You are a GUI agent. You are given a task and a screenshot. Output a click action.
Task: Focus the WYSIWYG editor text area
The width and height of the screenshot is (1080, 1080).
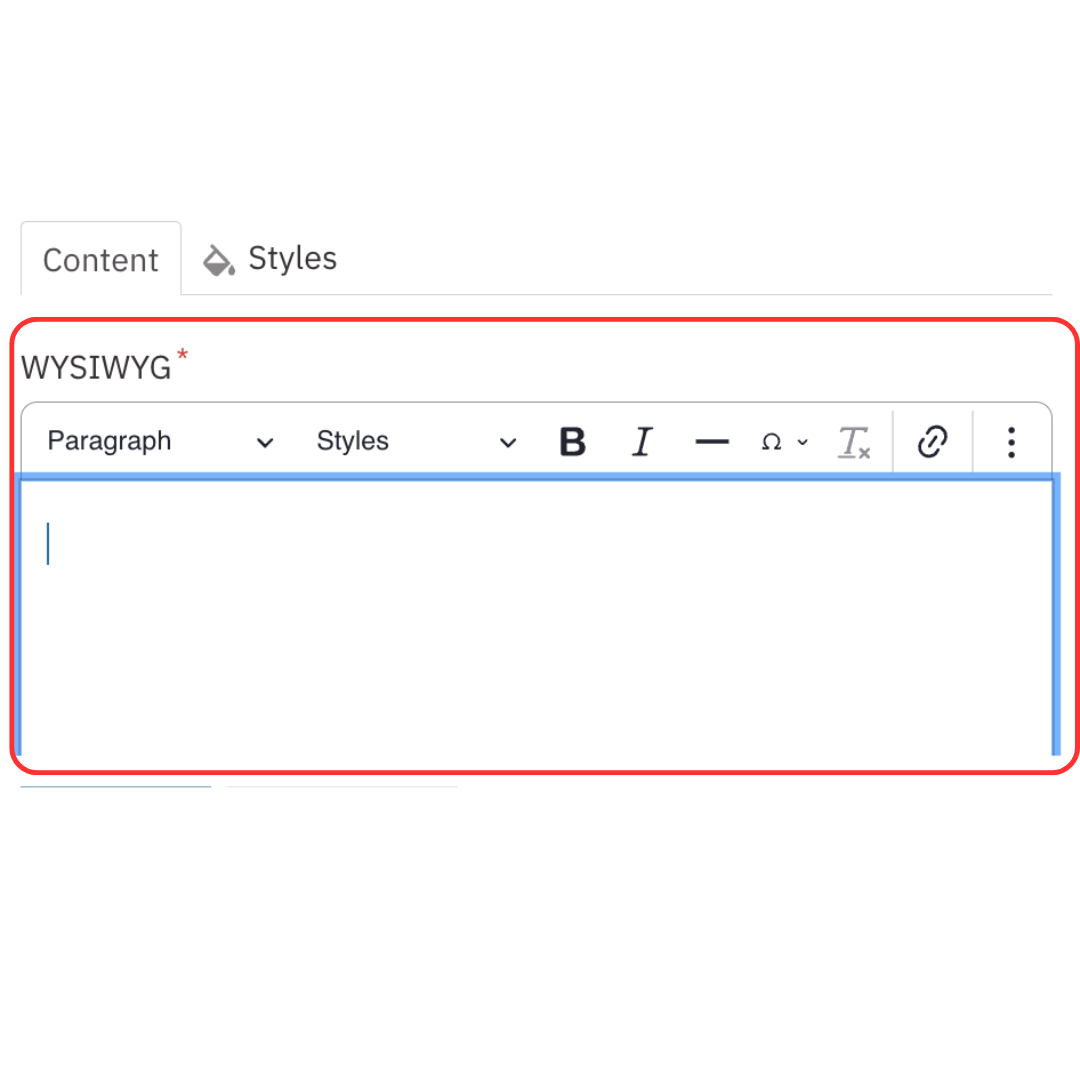click(537, 615)
